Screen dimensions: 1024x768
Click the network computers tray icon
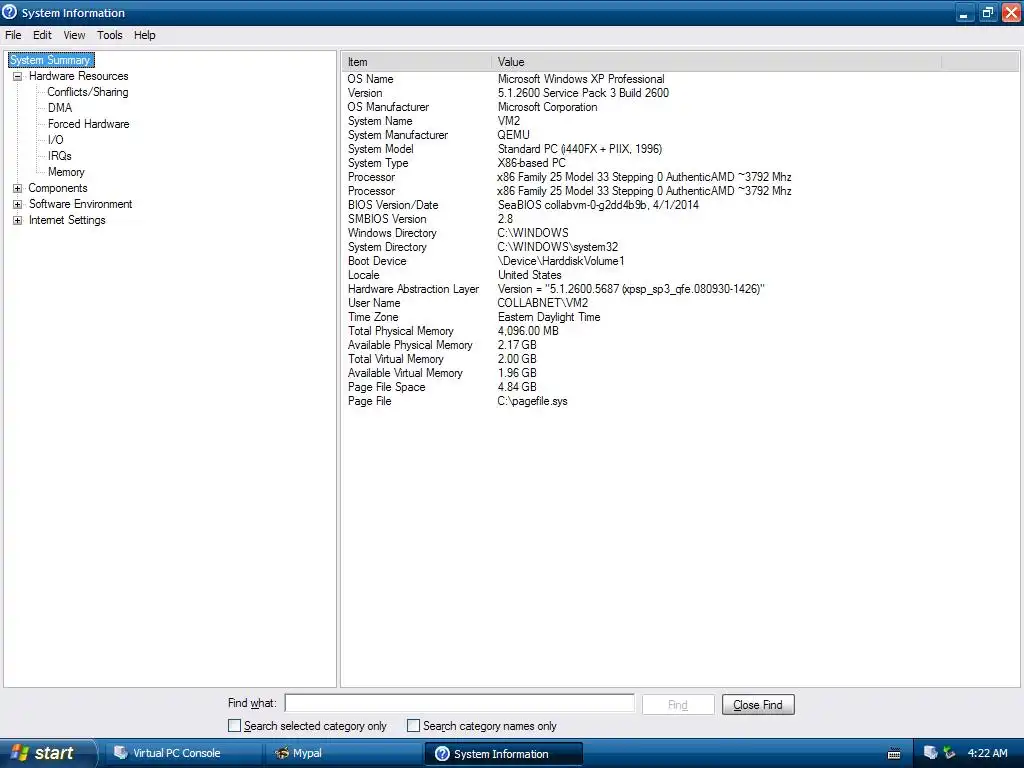[x=930, y=753]
